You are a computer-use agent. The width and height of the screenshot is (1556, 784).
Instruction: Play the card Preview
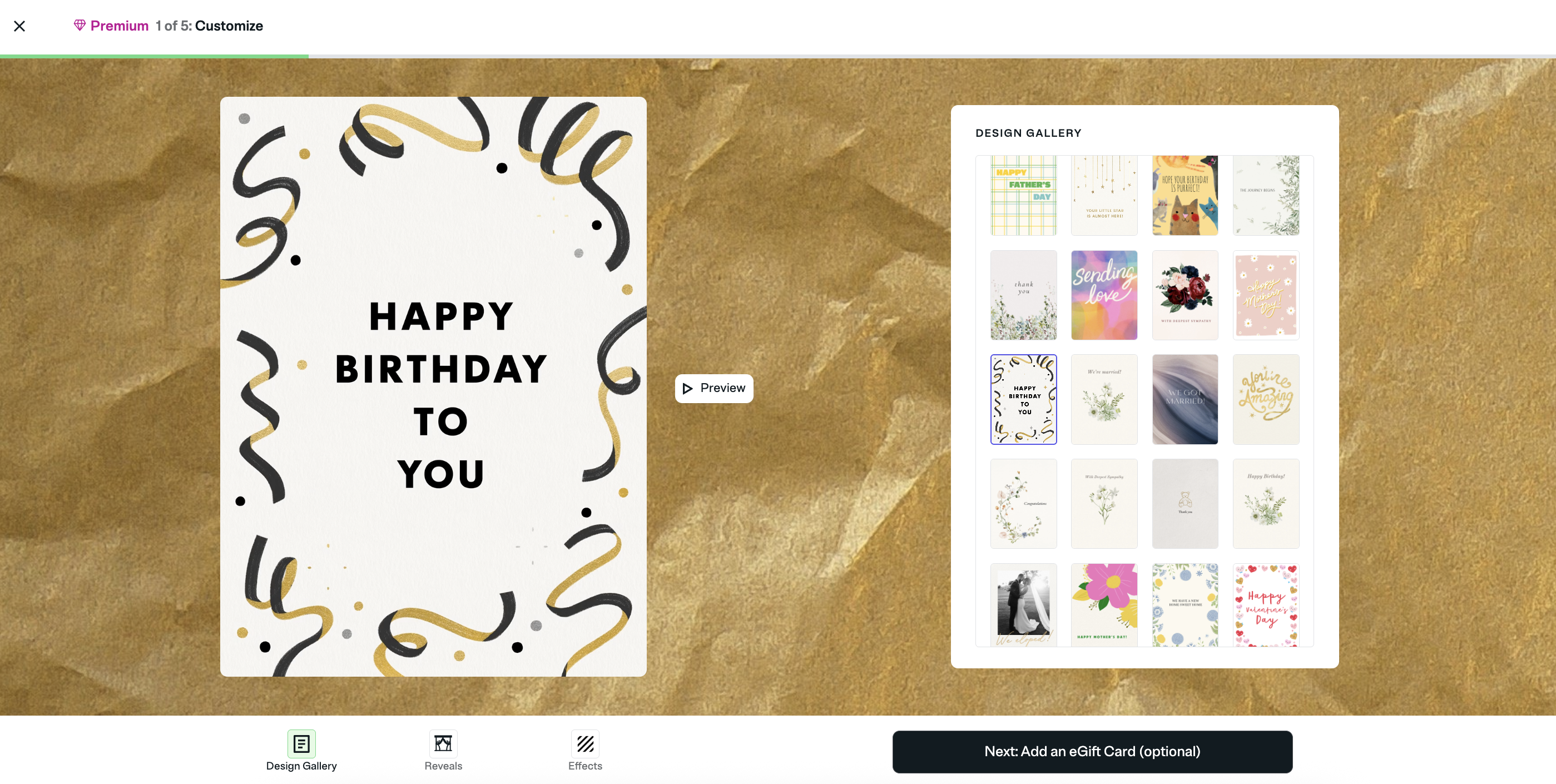click(x=714, y=388)
